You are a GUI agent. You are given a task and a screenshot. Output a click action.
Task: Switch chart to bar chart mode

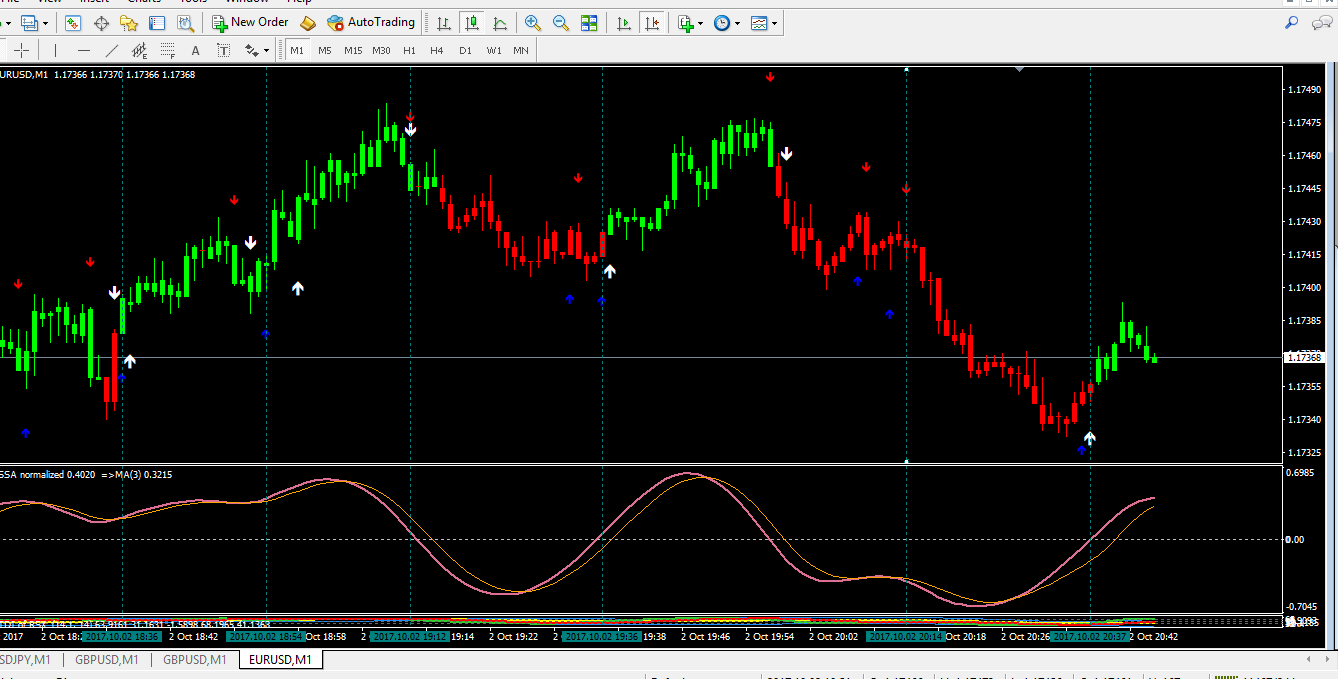point(444,22)
